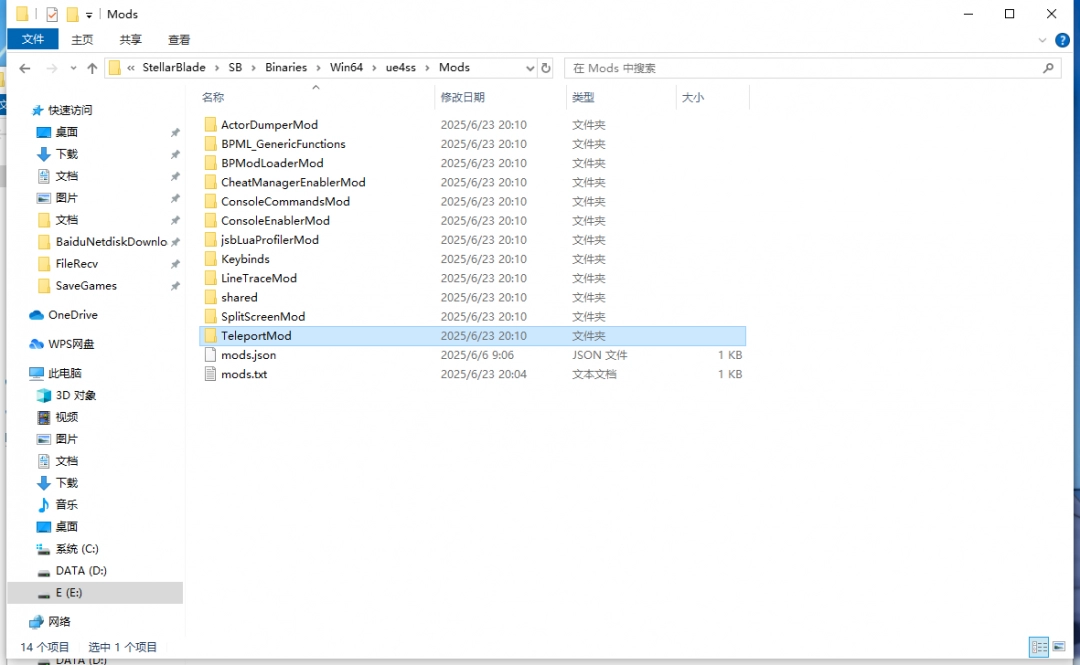Open 系统 (C:) drive

[x=76, y=549]
